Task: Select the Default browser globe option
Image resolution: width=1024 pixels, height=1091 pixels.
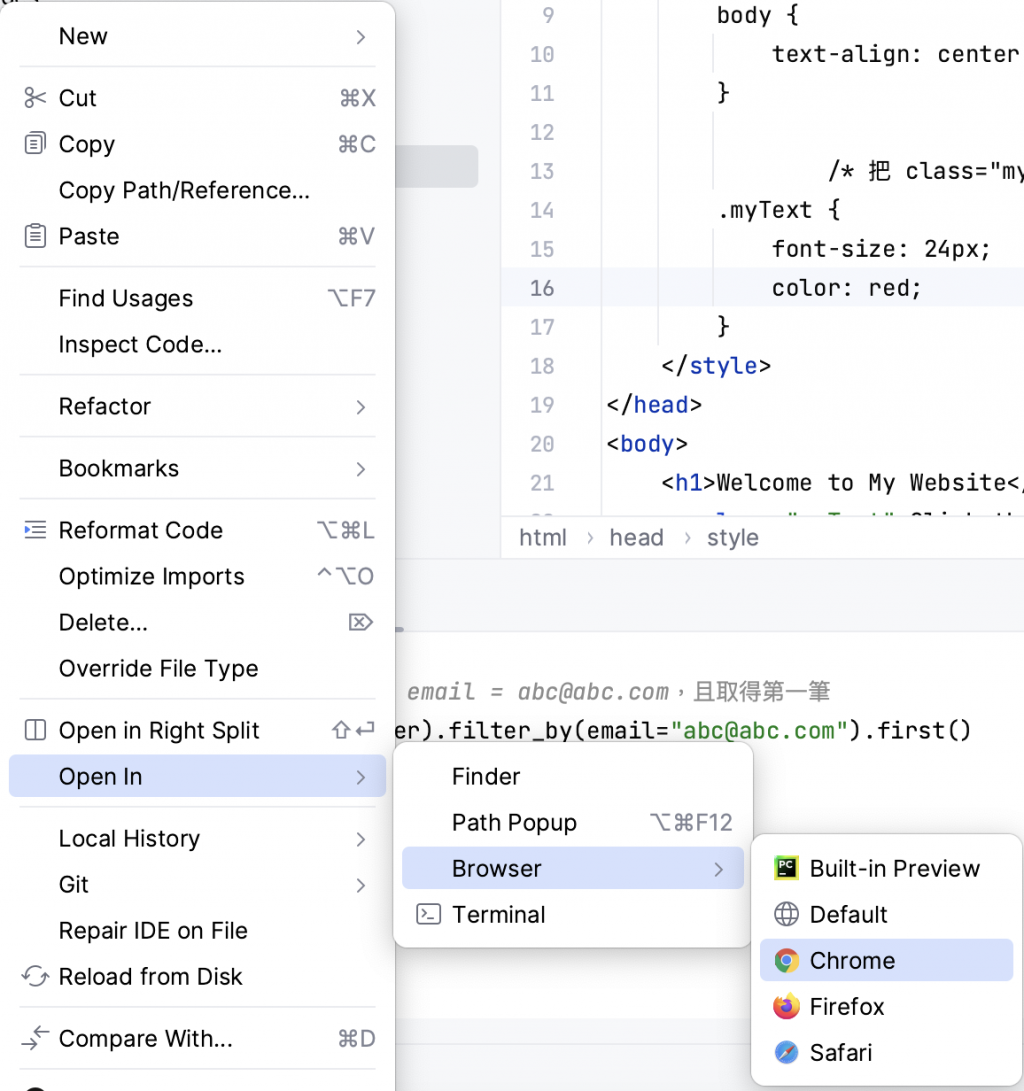Action: tap(848, 915)
